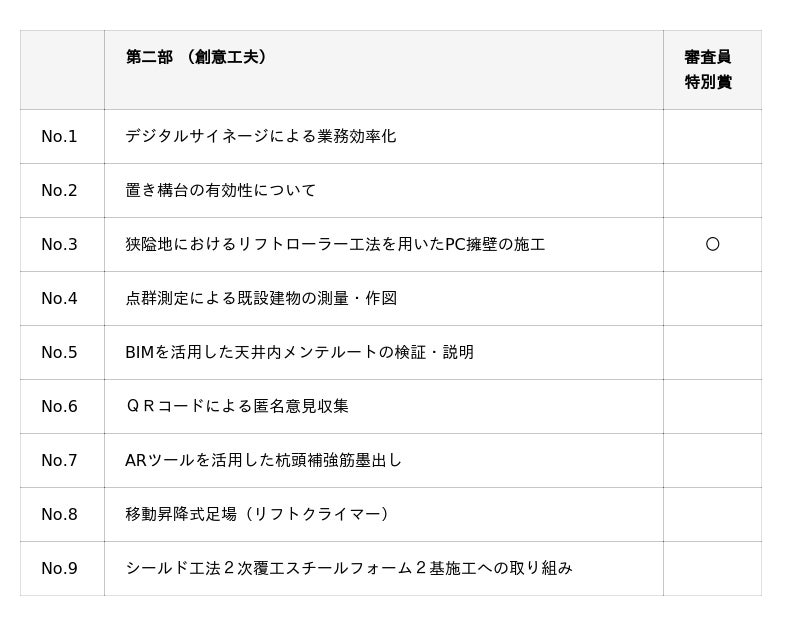The height and width of the screenshot is (626, 800).
Task: Click the circle mark in the No.3 row
Action: [712, 244]
